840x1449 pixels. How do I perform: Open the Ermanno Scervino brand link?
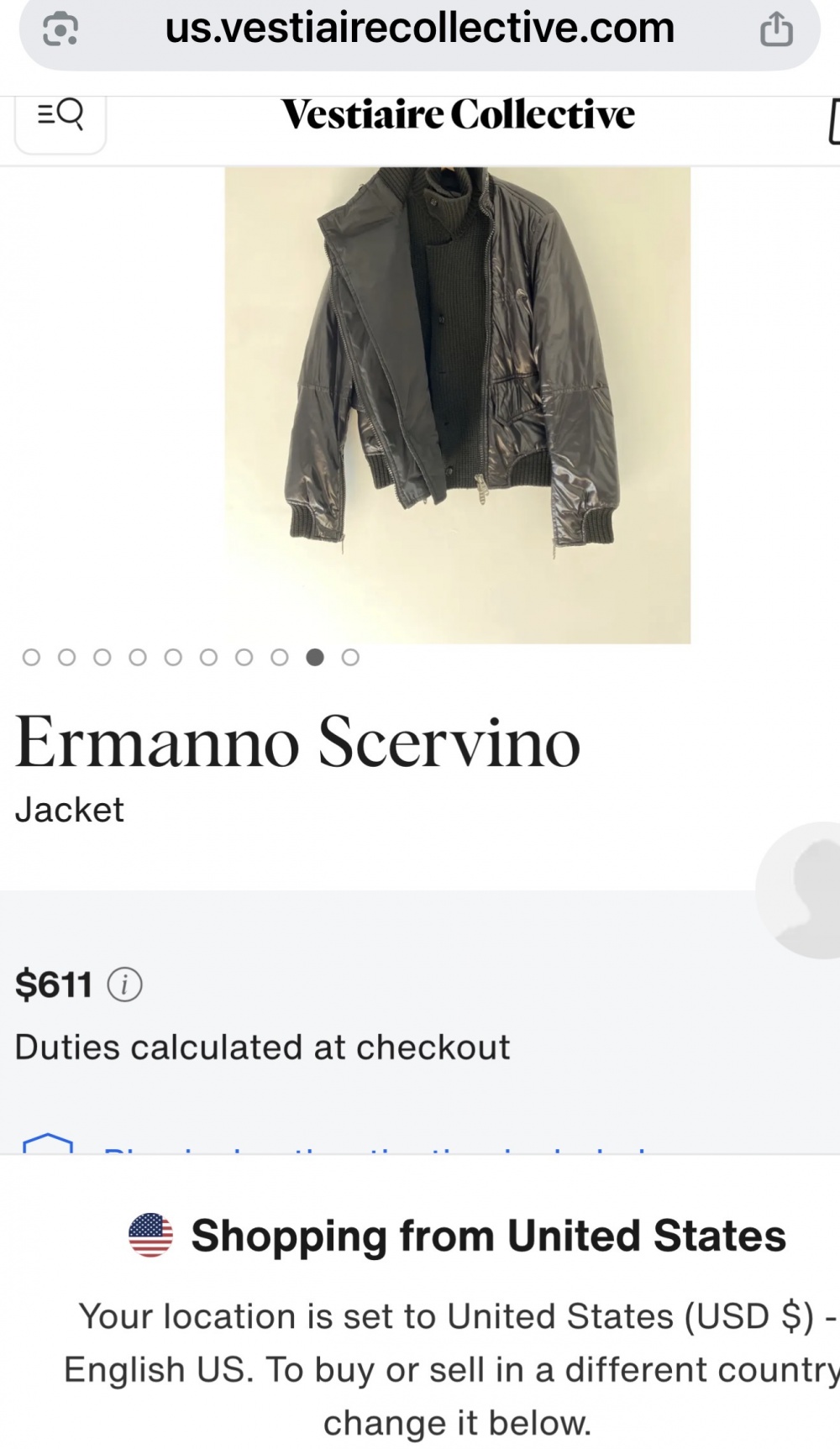point(298,743)
